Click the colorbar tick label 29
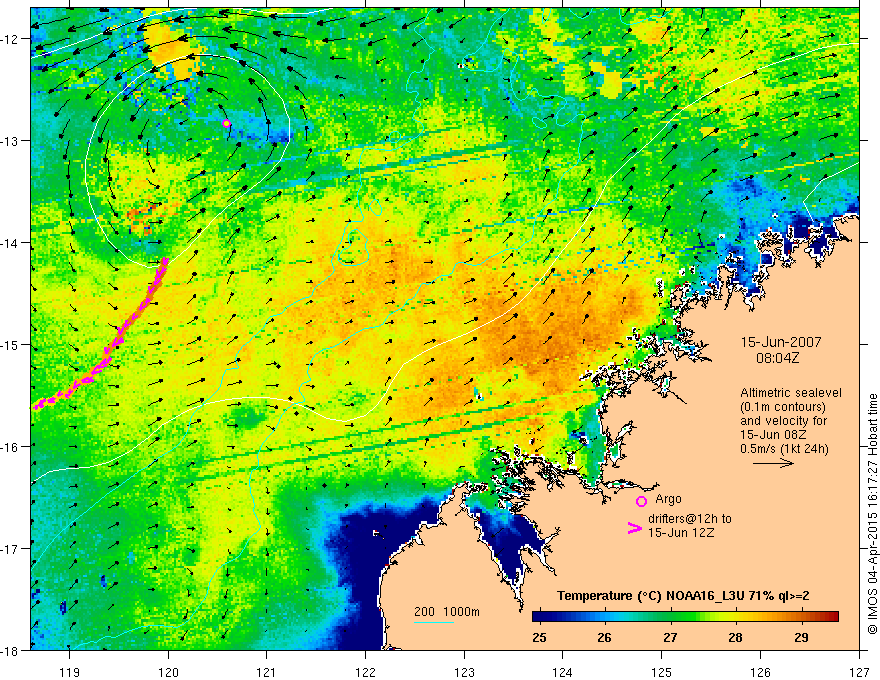This screenshot has width=880, height=680. 801,637
